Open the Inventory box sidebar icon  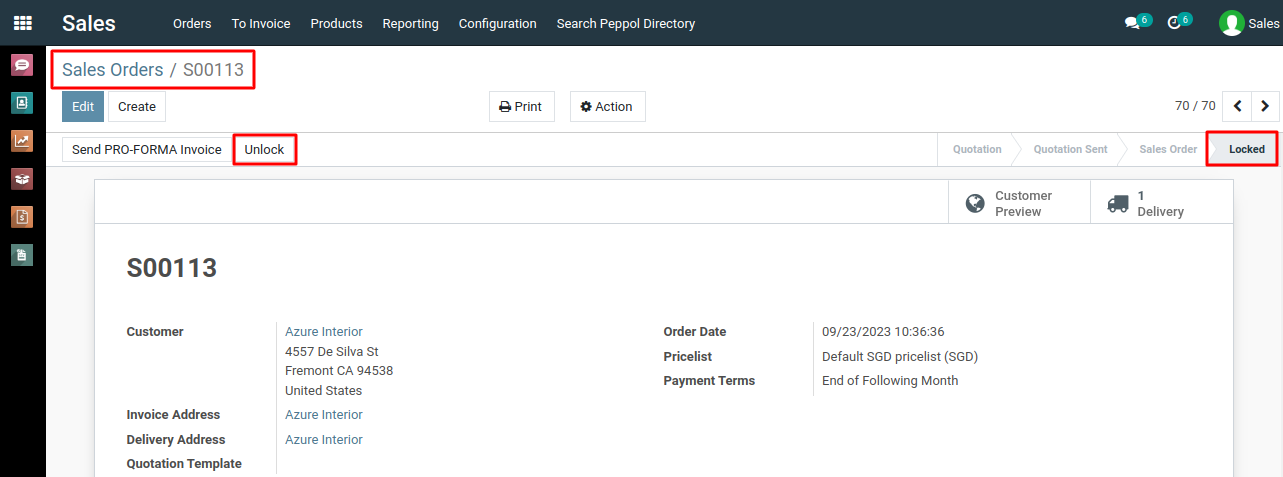(22, 179)
